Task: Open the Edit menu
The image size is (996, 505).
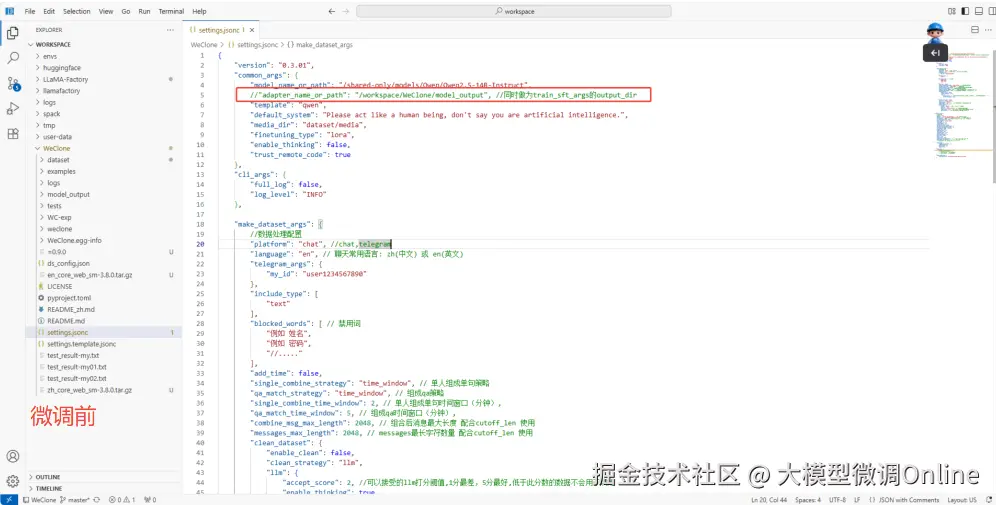Action: point(49,11)
